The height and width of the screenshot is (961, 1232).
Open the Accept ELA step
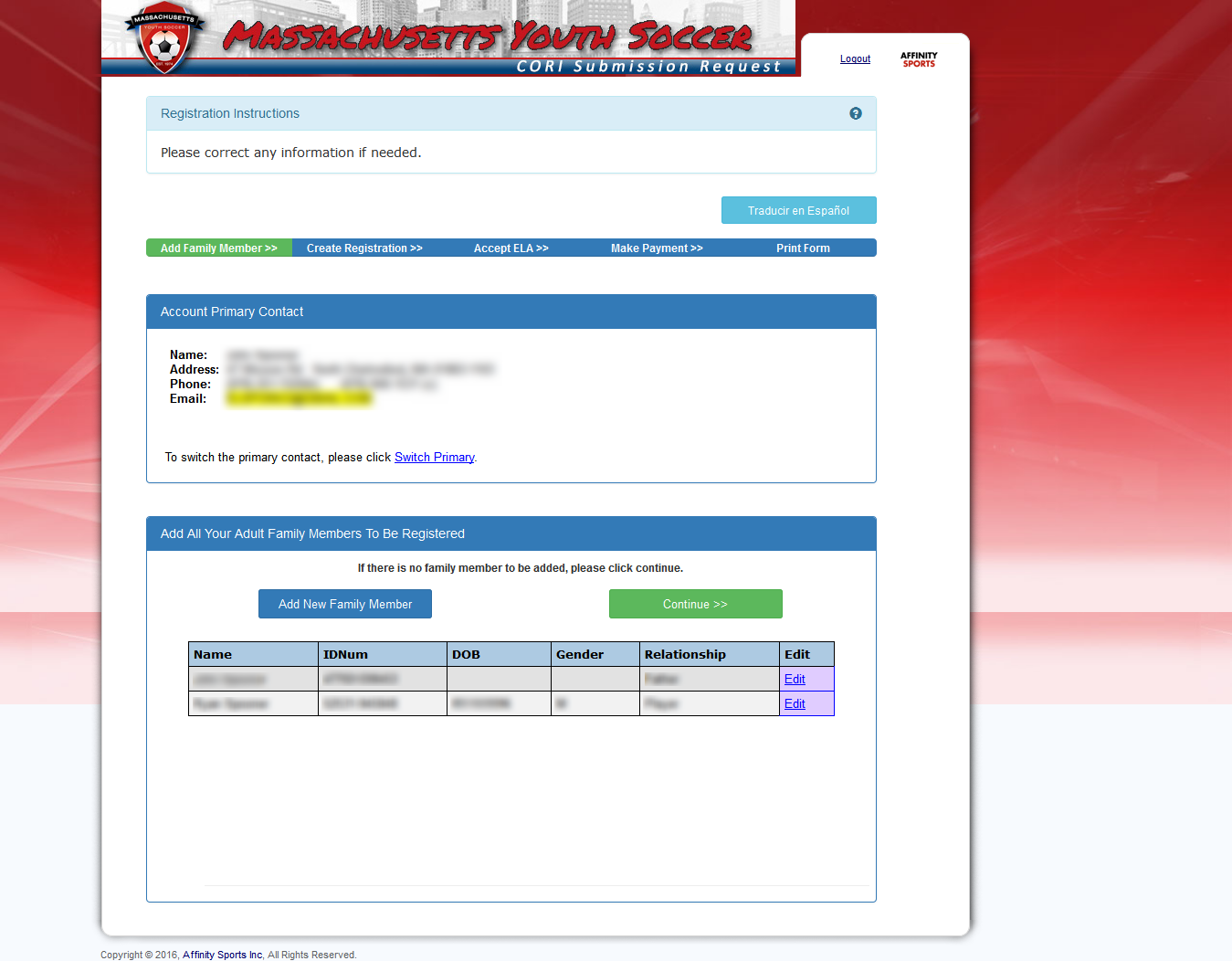click(x=511, y=248)
